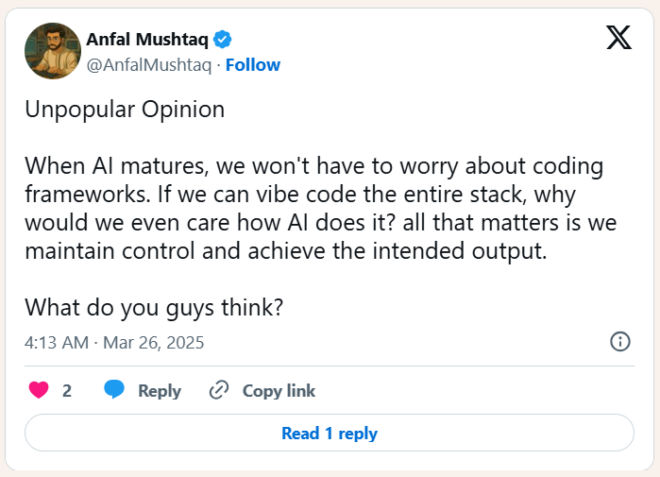Click the Unpopular Opinion heading text

(125, 110)
